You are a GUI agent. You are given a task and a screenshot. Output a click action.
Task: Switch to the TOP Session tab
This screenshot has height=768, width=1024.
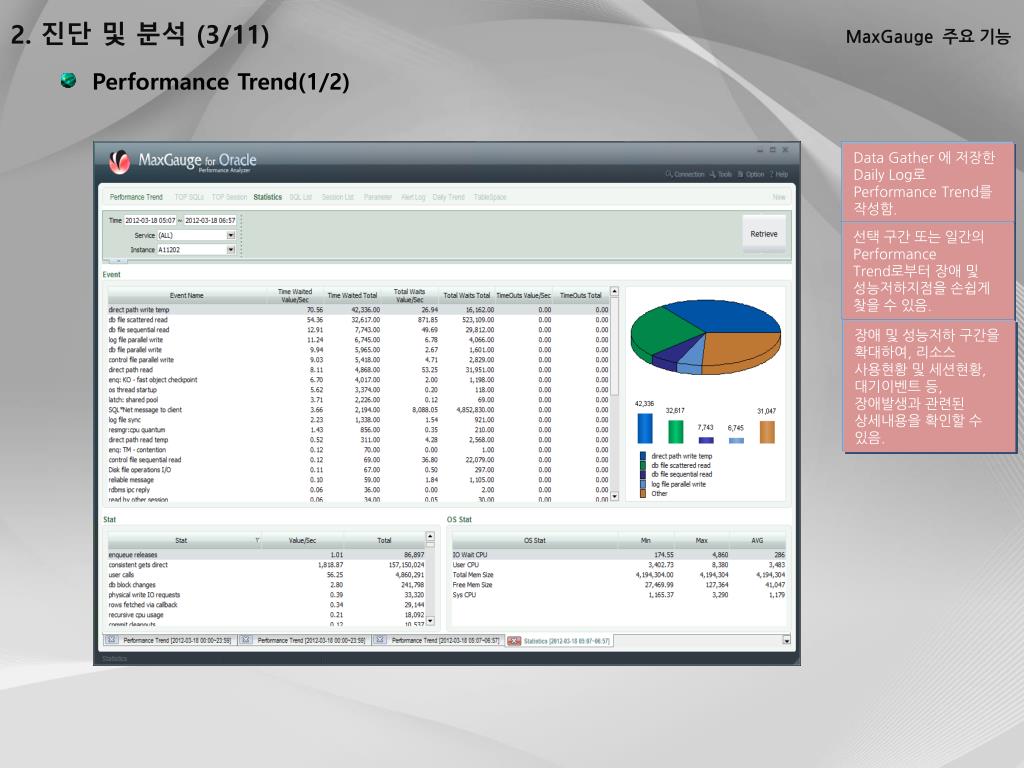click(229, 197)
